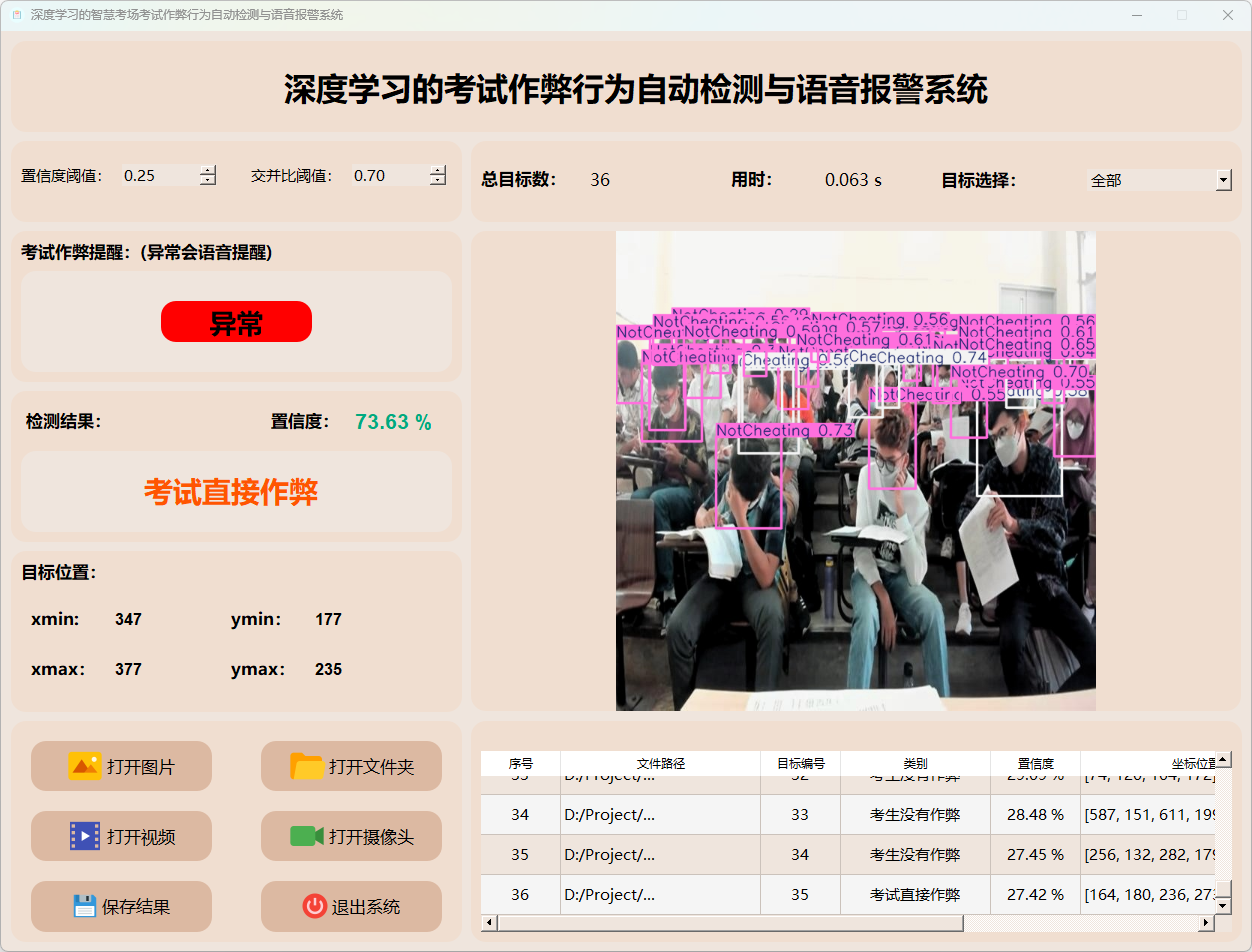Decrease the 交并比阈值 value with down arrow

click(x=438, y=180)
